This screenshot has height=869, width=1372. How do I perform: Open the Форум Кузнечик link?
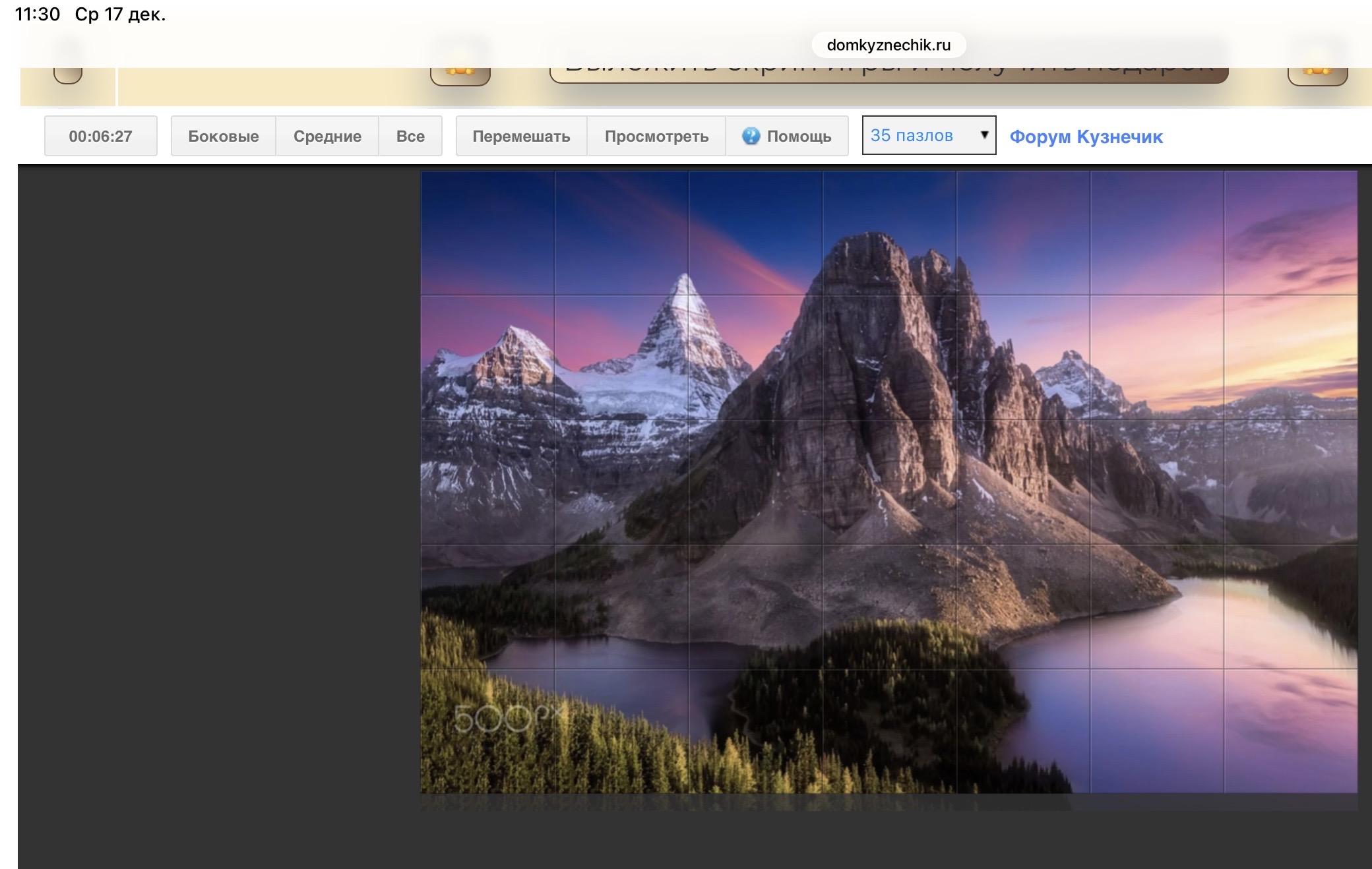coord(1086,136)
